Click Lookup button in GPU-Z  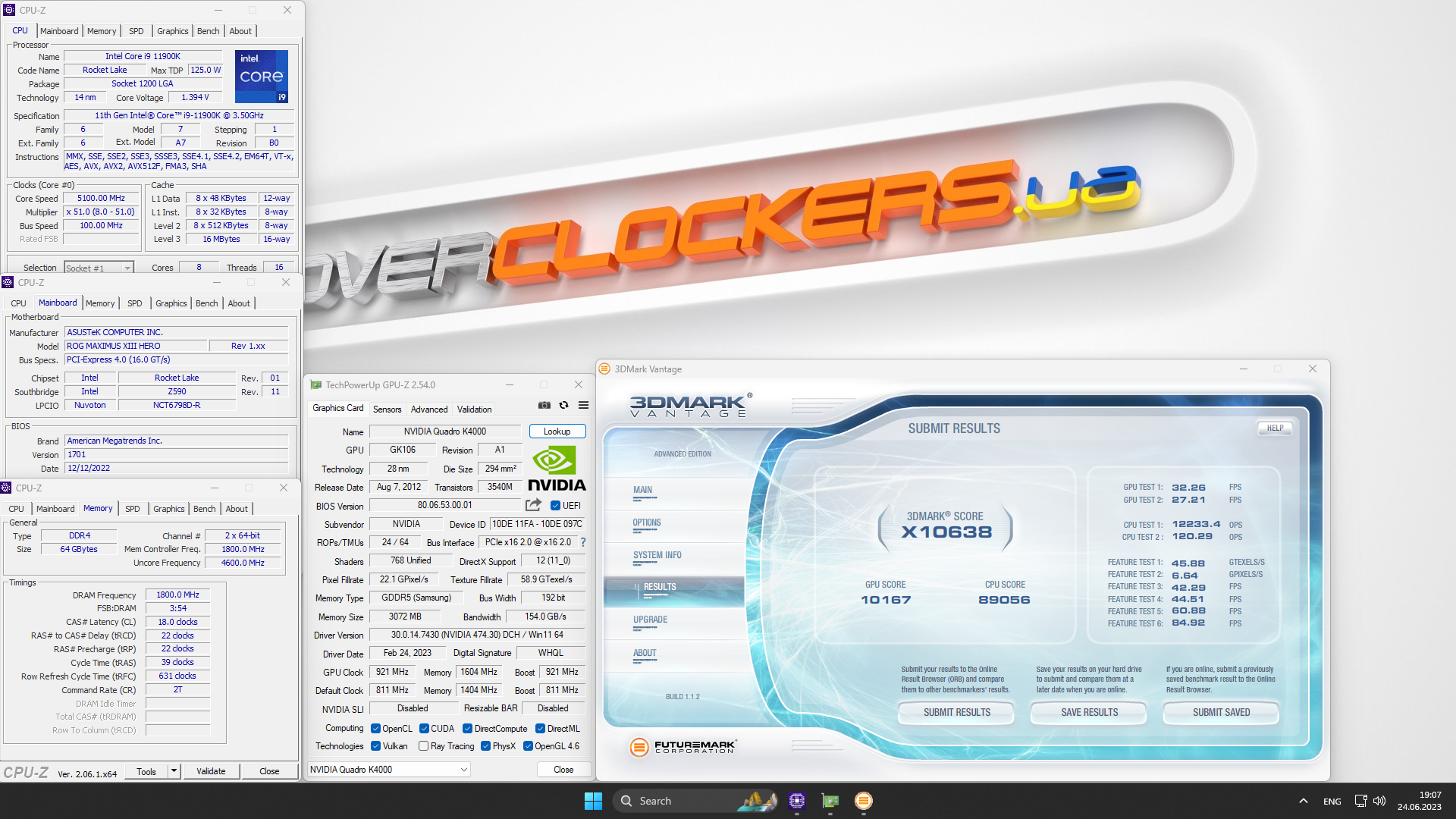[x=557, y=431]
